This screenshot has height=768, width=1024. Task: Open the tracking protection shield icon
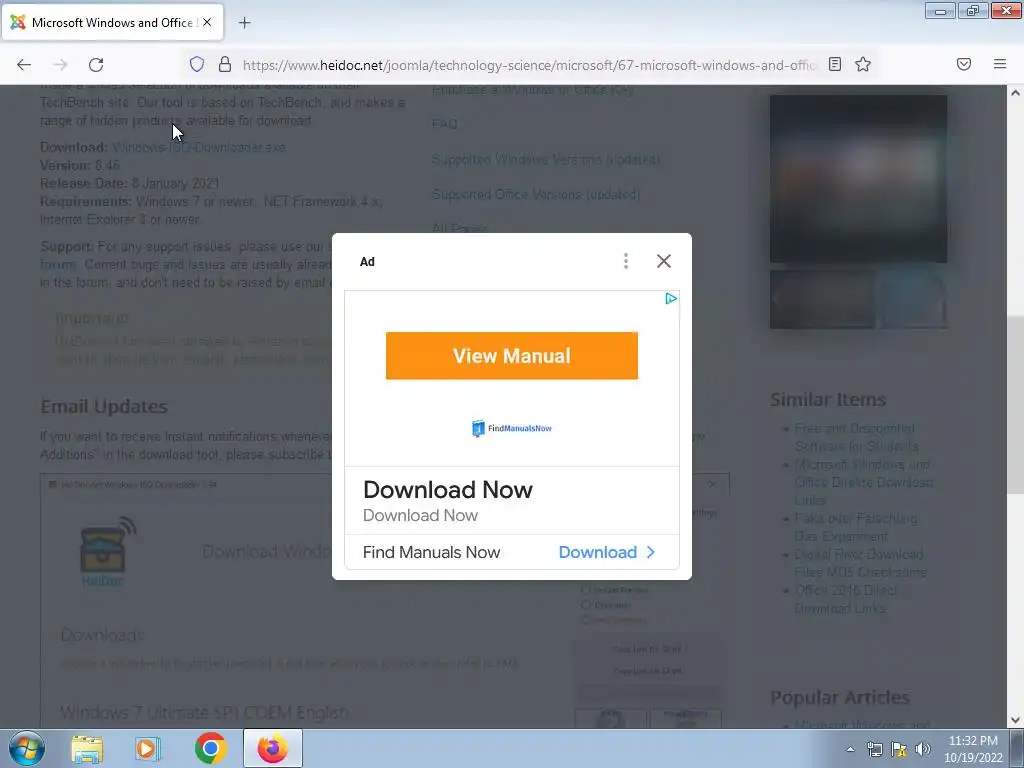coord(197,64)
